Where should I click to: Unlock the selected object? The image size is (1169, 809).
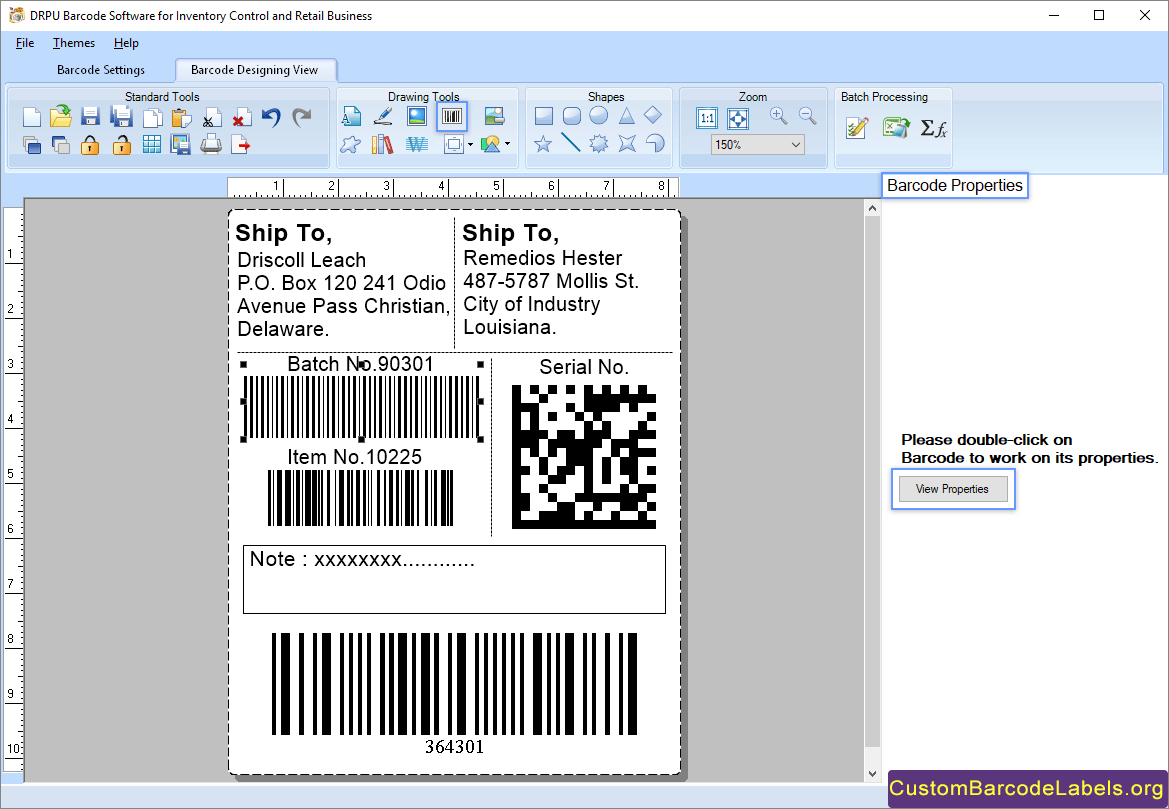pyautogui.click(x=120, y=144)
